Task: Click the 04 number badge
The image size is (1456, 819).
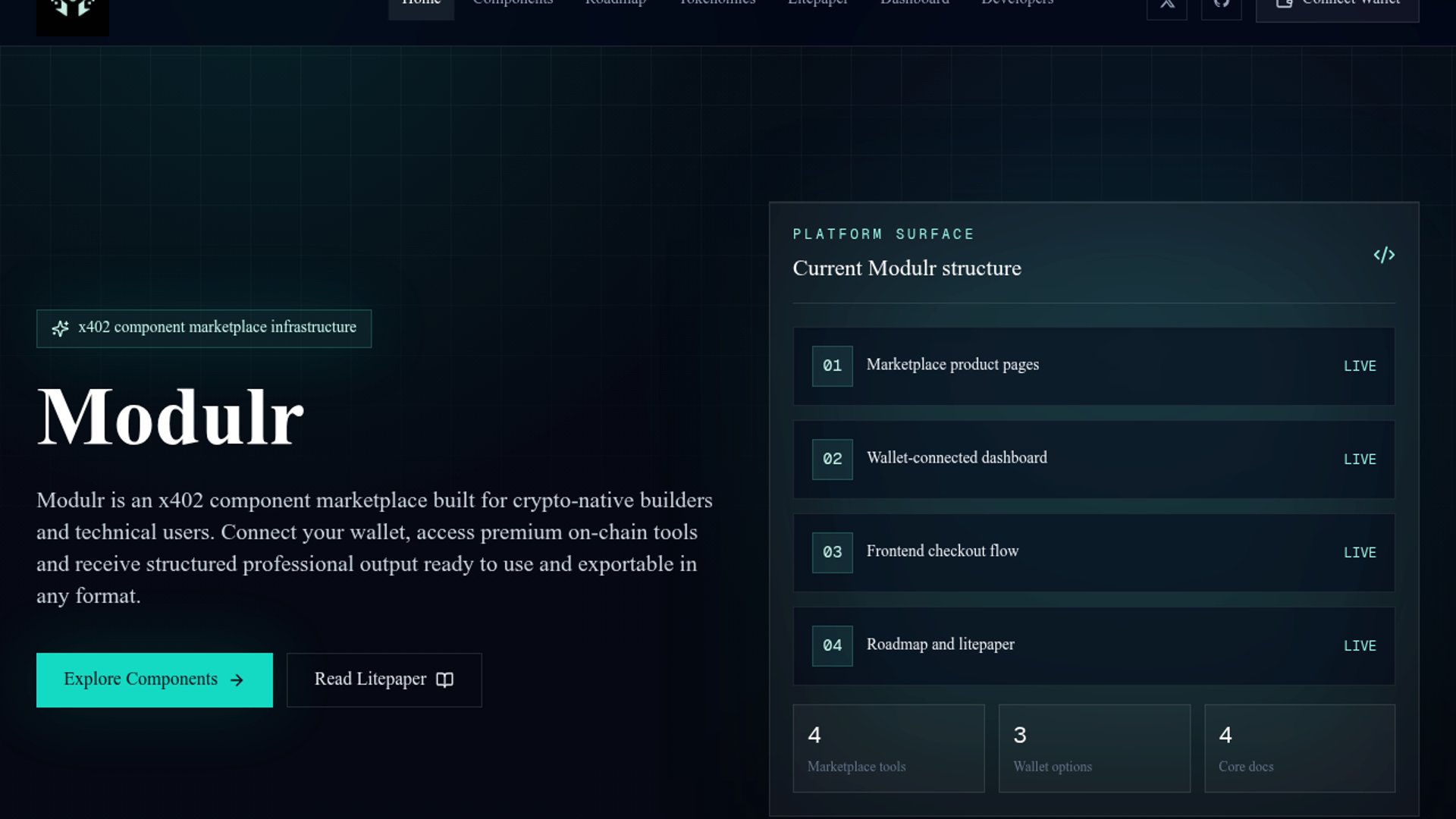Action: 832,646
